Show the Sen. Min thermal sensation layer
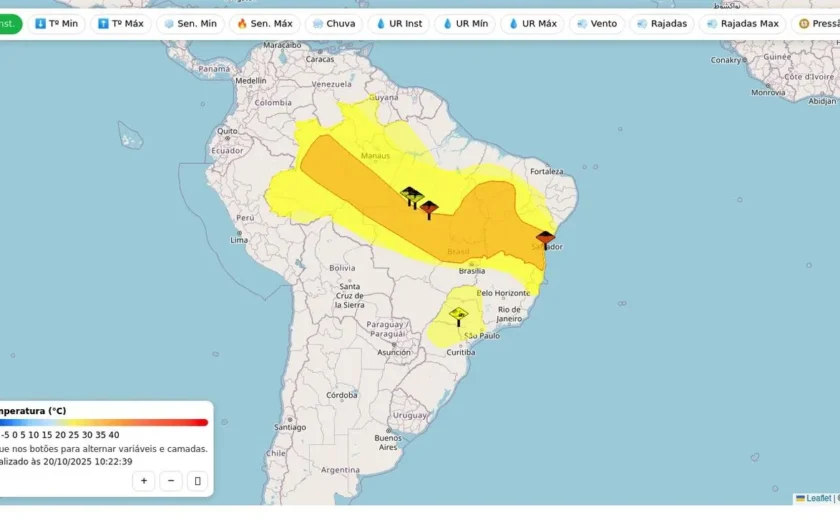Screen dimensions: 840x525 pyautogui.click(x=190, y=24)
